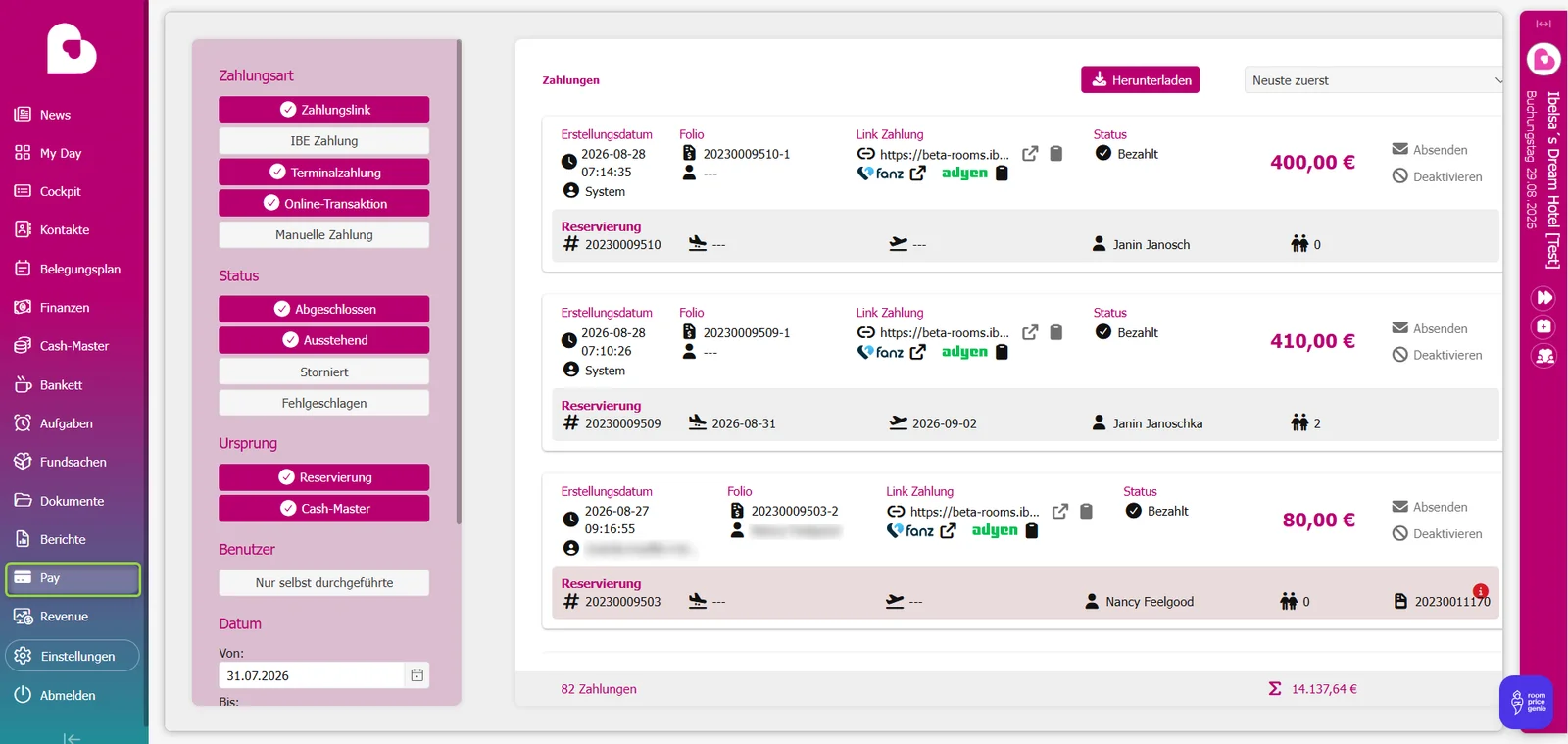
Task: Copy adyen reference in the 80,00 € payment
Action: click(x=1032, y=530)
